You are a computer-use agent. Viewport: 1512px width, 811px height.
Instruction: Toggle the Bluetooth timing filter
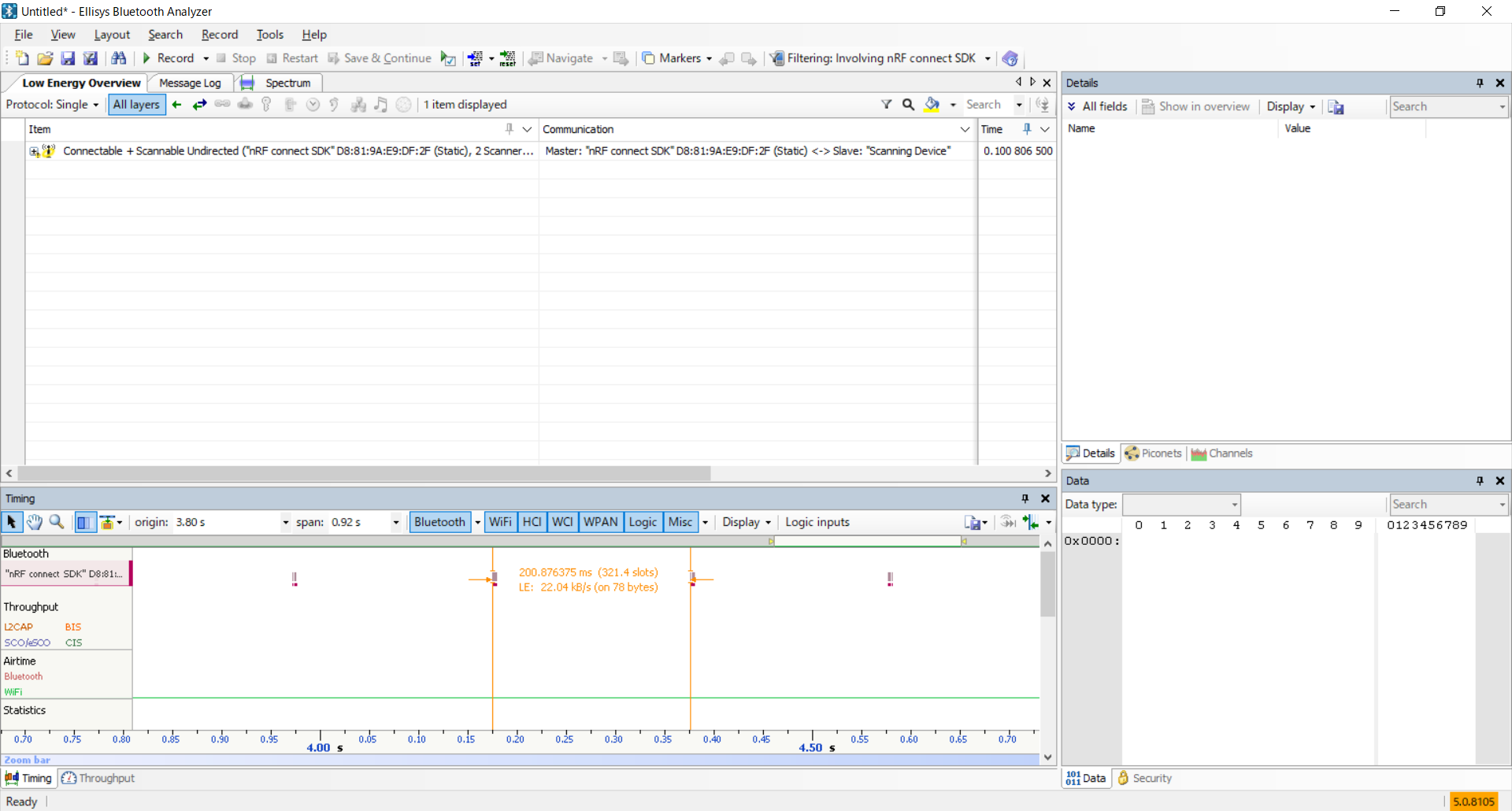[x=439, y=522]
